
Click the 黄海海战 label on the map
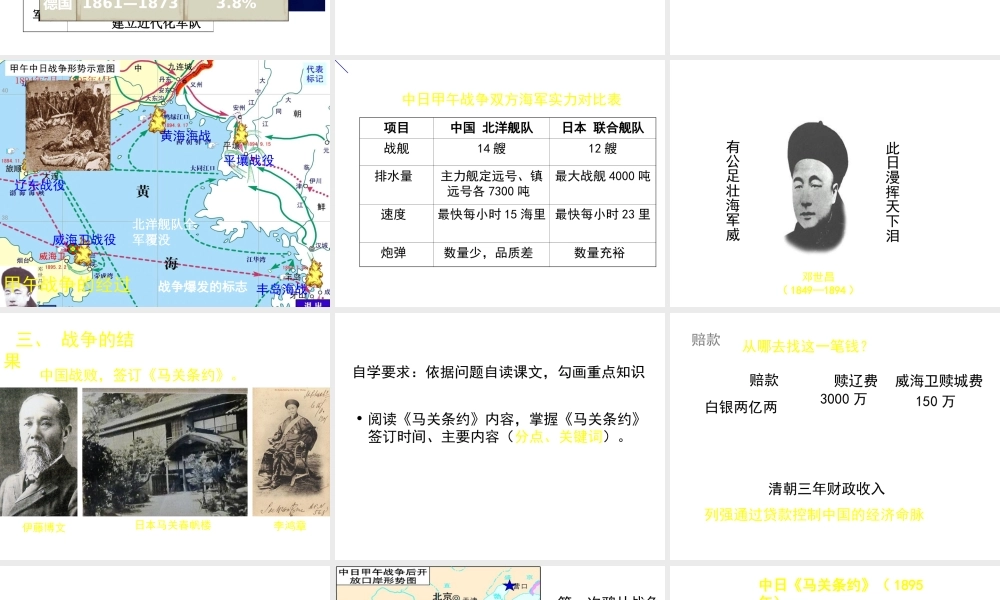click(x=186, y=136)
